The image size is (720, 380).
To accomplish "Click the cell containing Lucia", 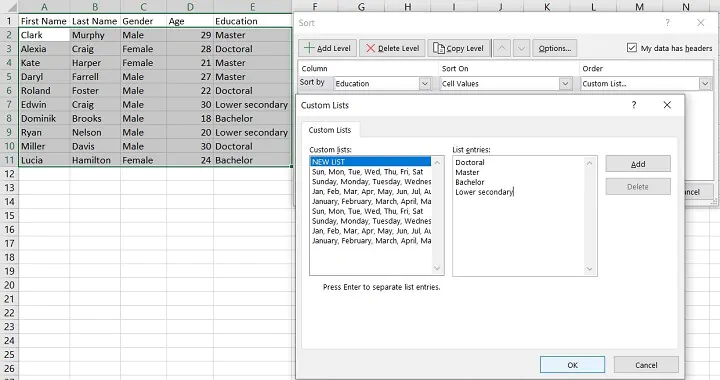I will click(x=44, y=160).
